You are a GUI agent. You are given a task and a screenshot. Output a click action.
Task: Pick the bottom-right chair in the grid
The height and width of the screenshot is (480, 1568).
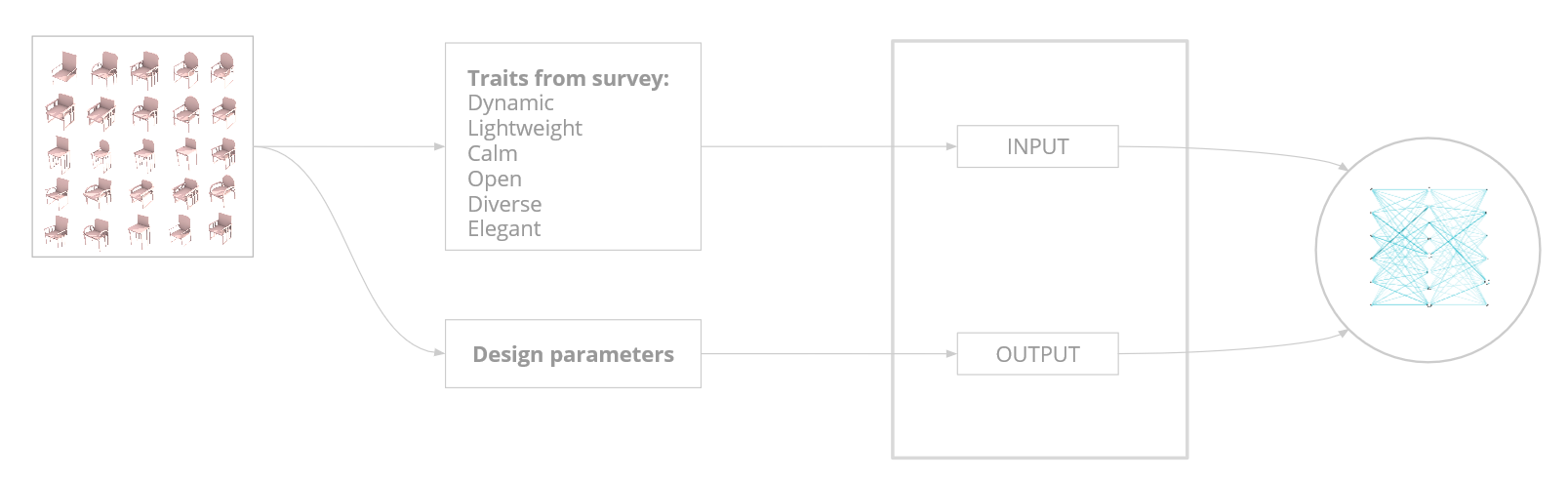222,229
